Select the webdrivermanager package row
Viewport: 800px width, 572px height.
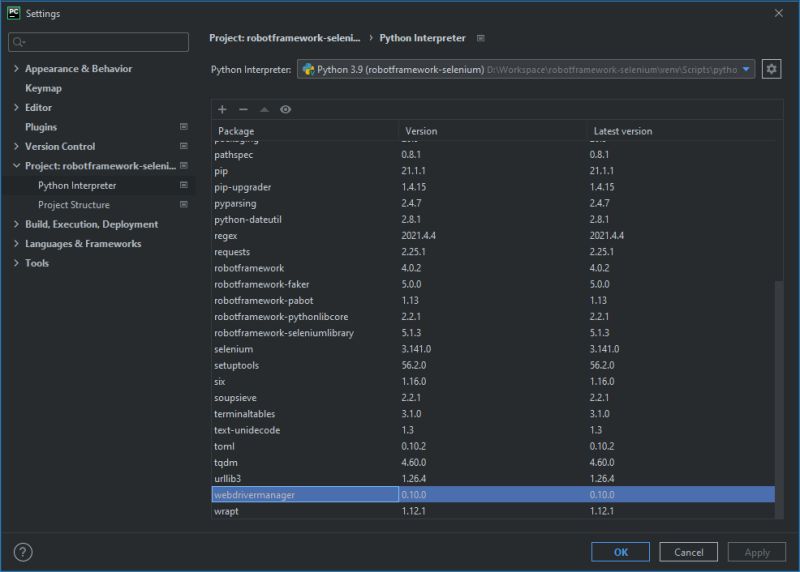[493, 495]
